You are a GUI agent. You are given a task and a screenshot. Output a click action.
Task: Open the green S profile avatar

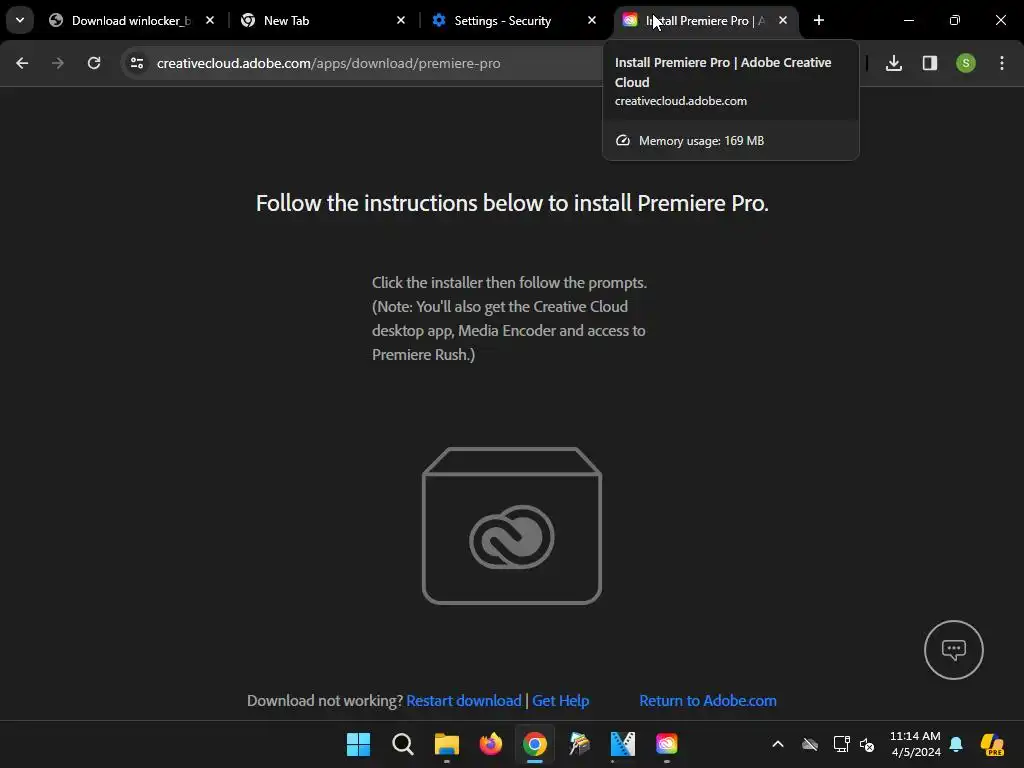(965, 63)
